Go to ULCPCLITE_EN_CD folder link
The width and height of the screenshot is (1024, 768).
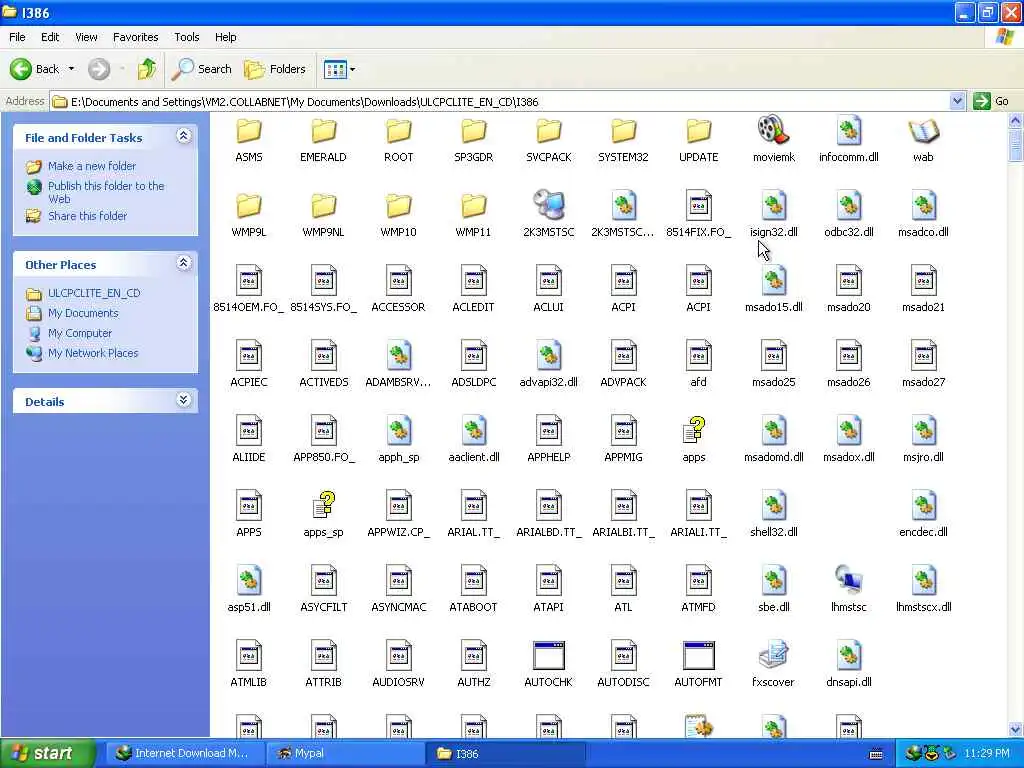(x=94, y=293)
